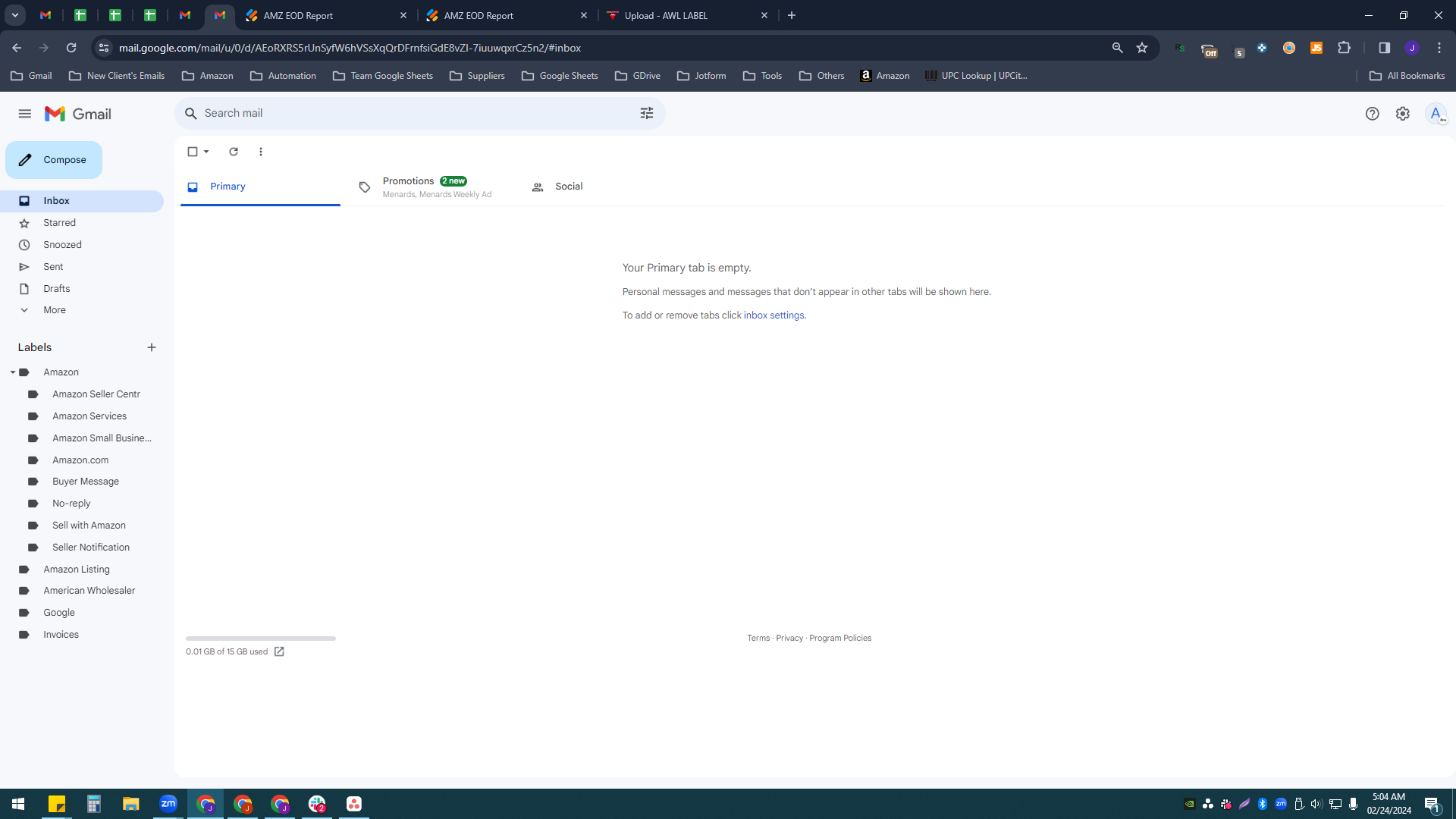The width and height of the screenshot is (1456, 819).
Task: Go back with the browser back arrow
Action: click(x=17, y=48)
